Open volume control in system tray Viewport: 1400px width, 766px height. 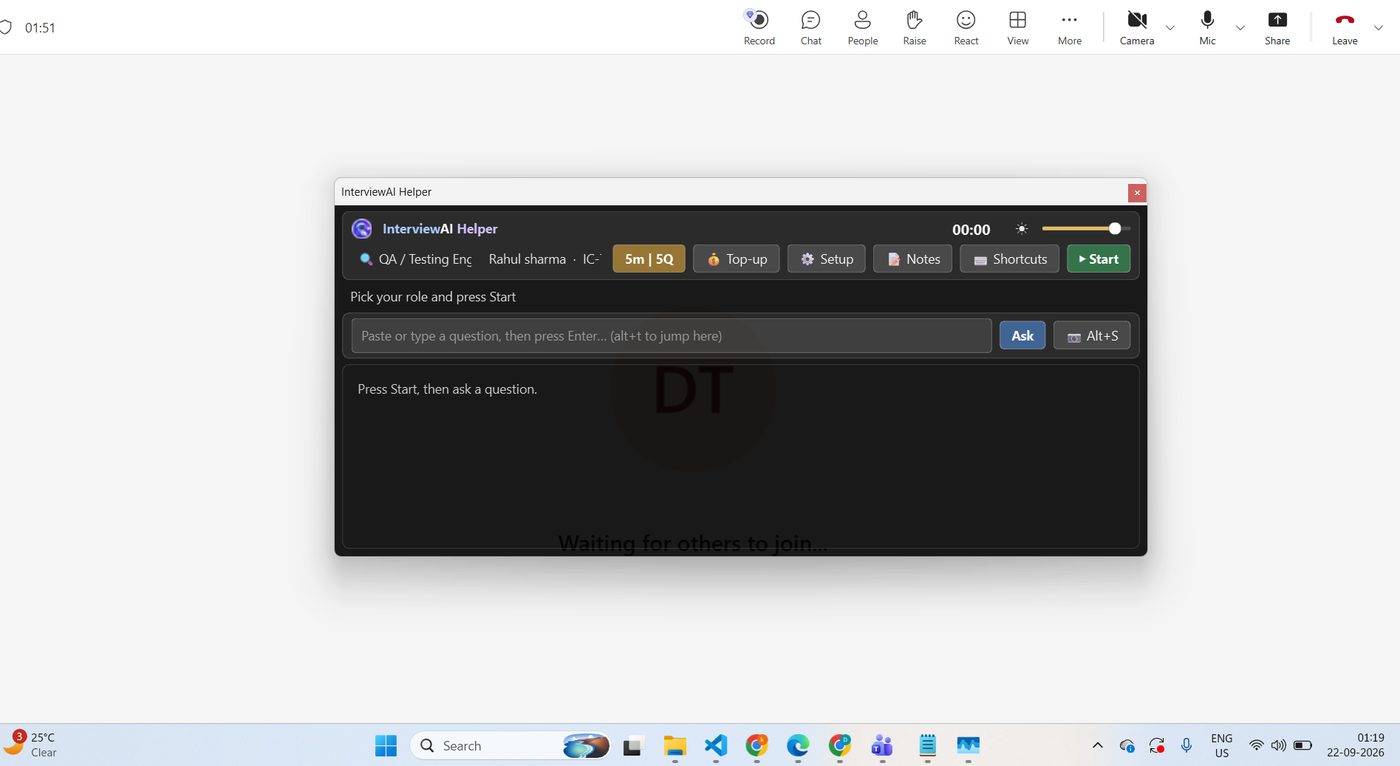pos(1278,746)
